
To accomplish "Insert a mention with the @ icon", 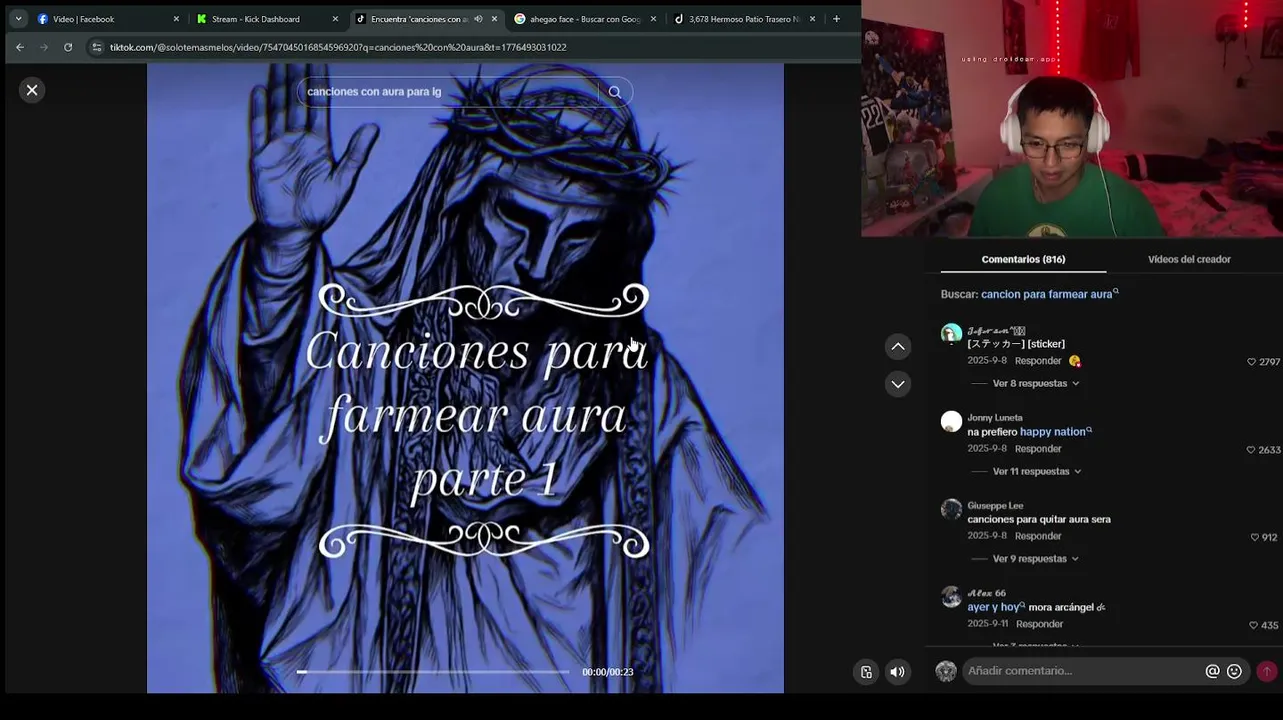I will coord(1212,672).
